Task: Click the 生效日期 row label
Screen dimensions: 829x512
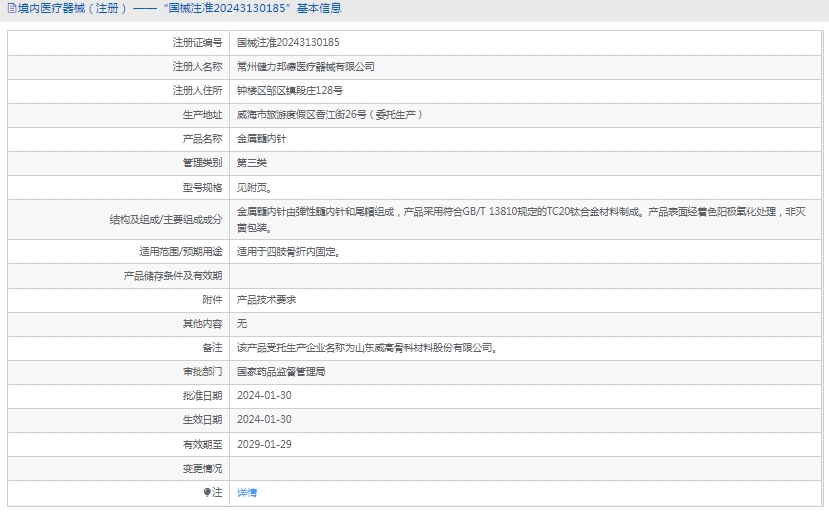Action: tap(202, 420)
